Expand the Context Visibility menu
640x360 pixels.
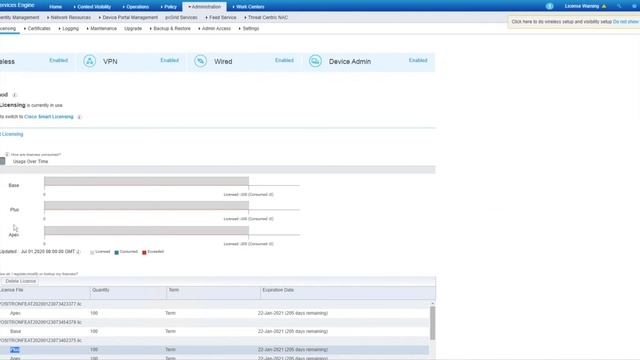point(92,7)
